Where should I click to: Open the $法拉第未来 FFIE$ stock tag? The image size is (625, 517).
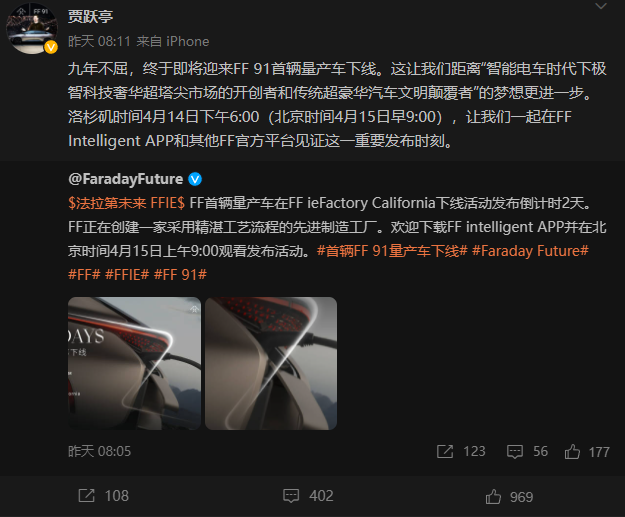(x=126, y=203)
